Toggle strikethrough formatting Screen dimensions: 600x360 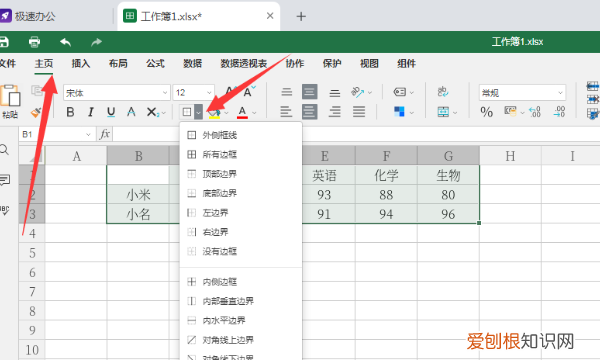[131, 112]
